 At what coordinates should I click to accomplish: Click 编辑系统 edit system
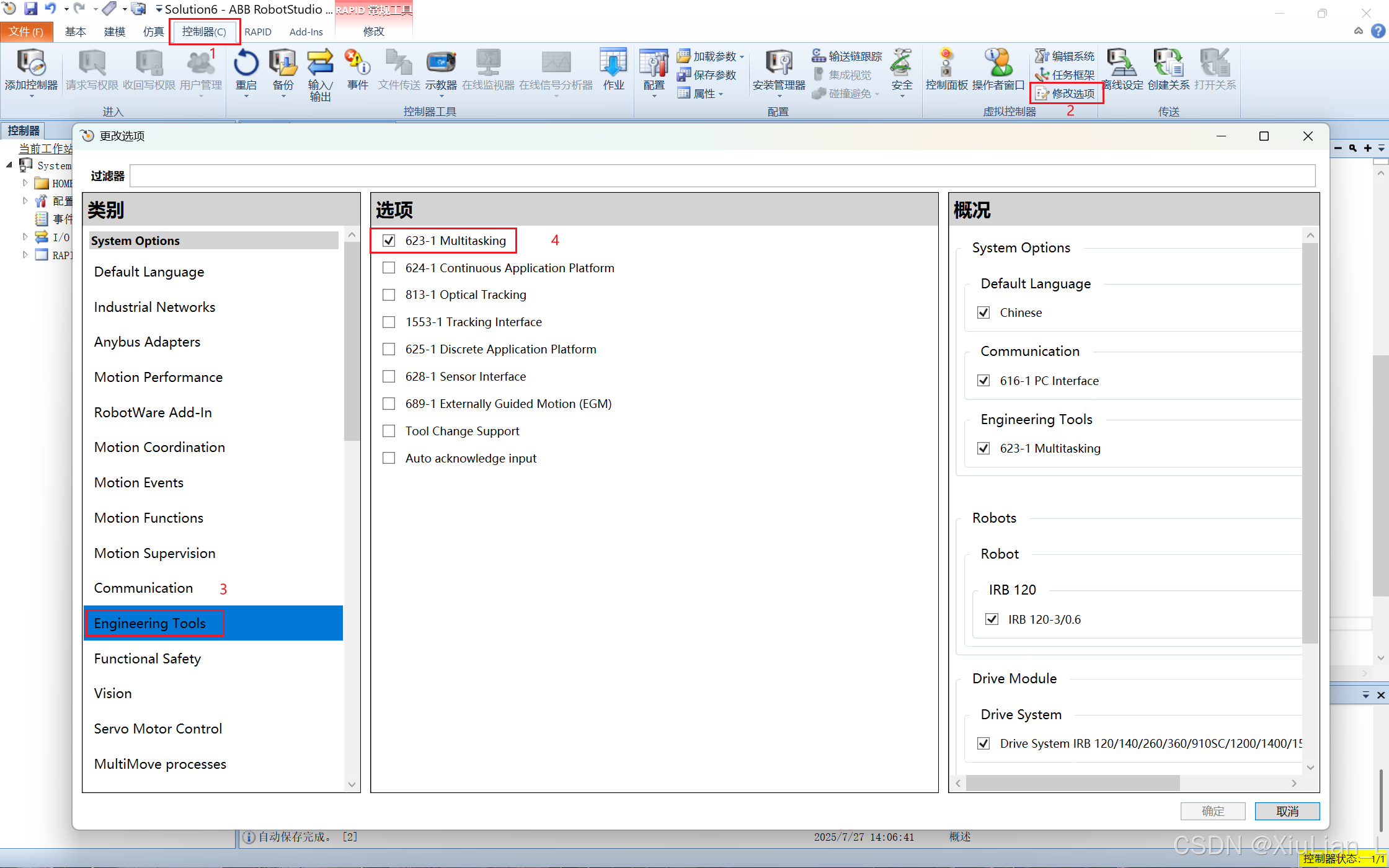(x=1065, y=56)
